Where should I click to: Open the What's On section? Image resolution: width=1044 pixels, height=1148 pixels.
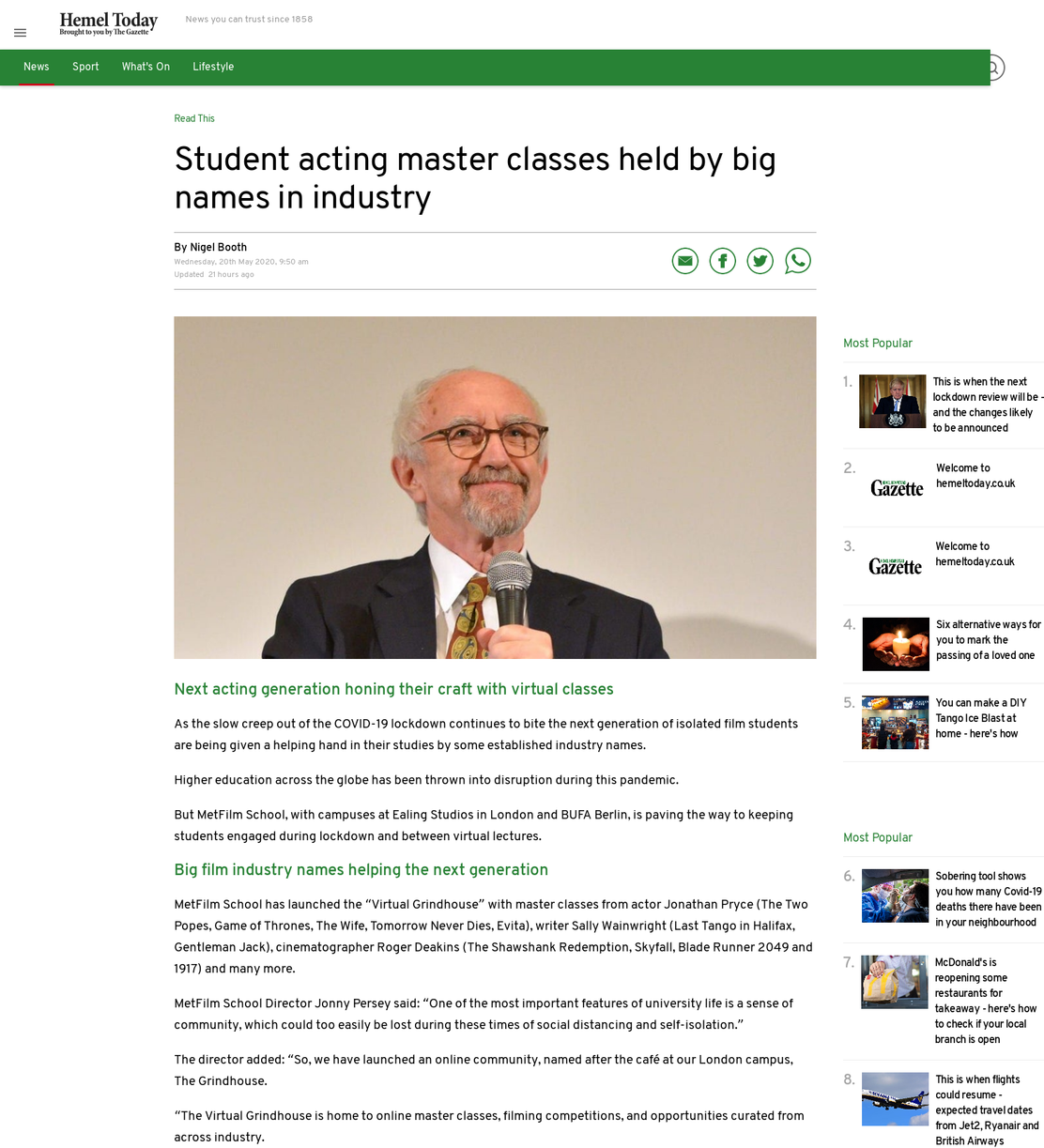click(x=146, y=67)
